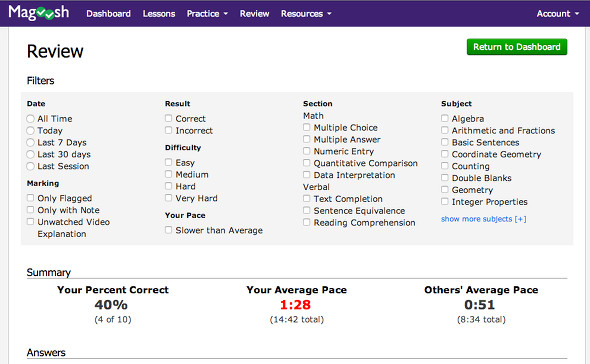Click the Review page heading
The image size is (590, 364).
tap(55, 51)
